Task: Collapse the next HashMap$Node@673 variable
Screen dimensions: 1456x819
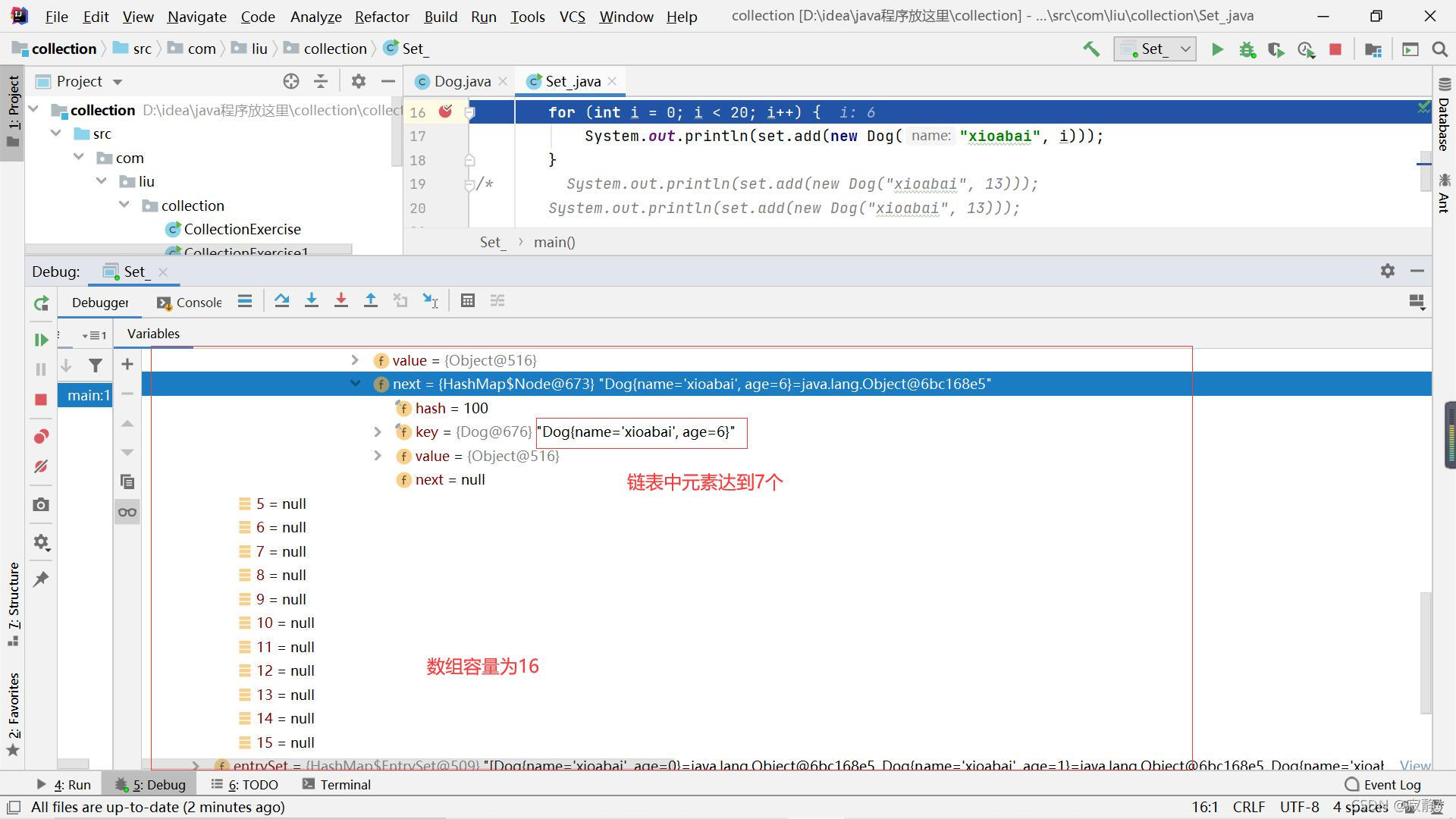Action: point(355,384)
